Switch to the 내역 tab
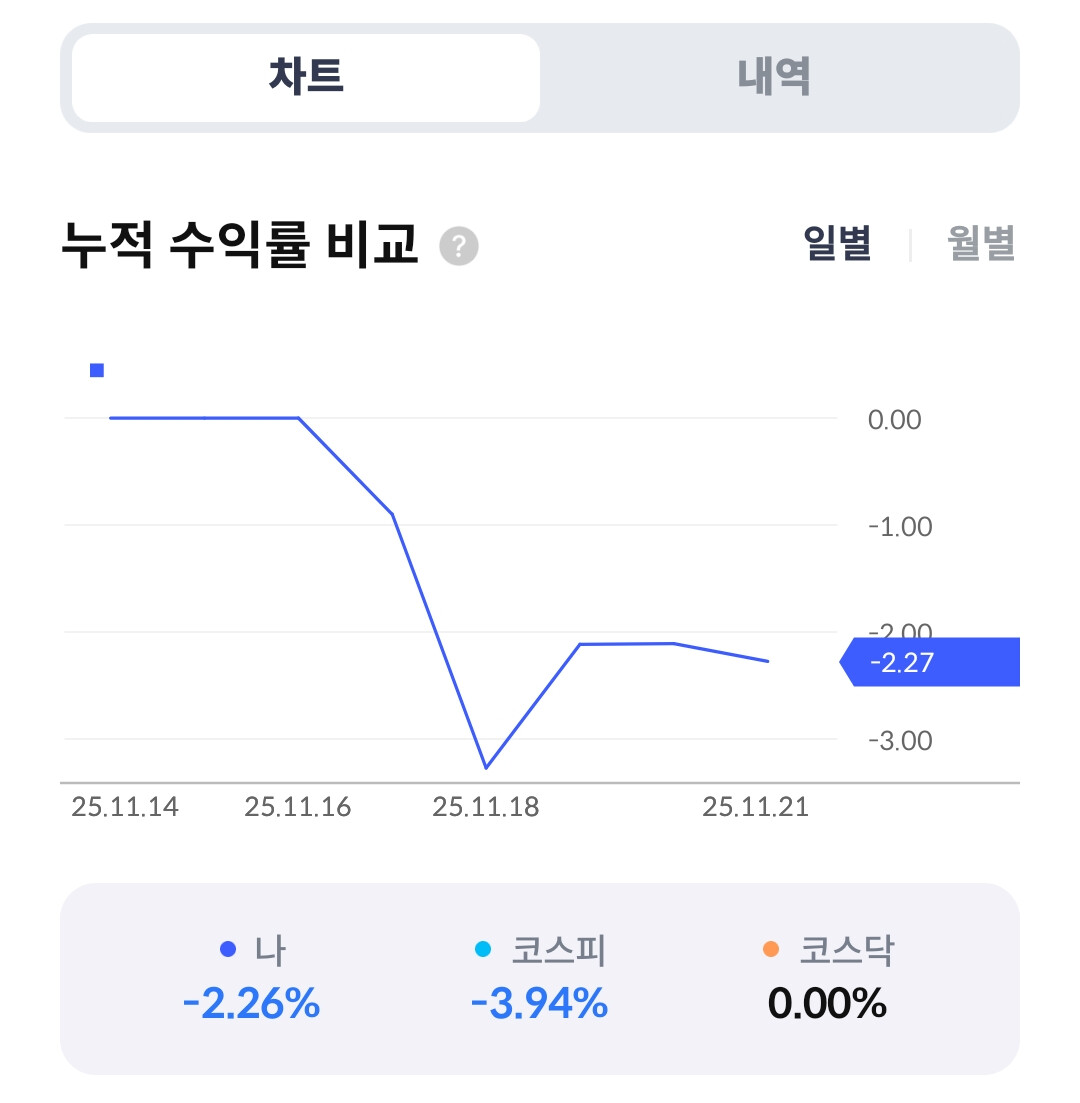Screen dimensions: 1080x1103 (x=774, y=78)
